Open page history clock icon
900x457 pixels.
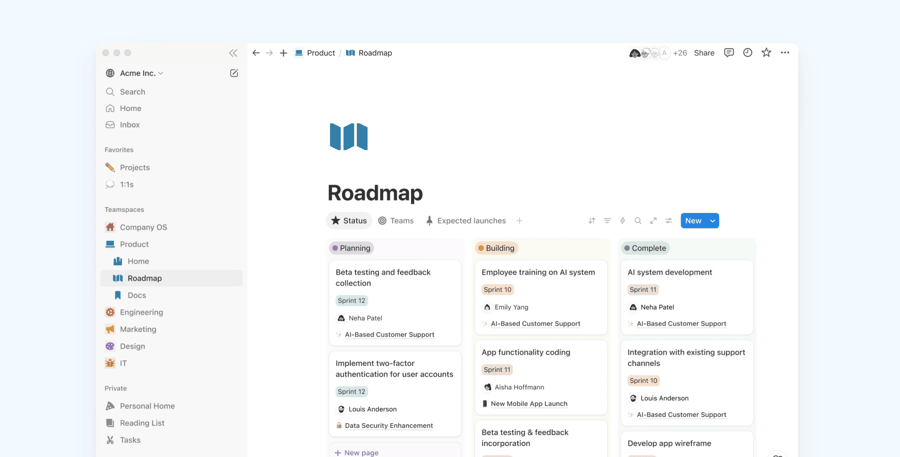click(x=747, y=53)
